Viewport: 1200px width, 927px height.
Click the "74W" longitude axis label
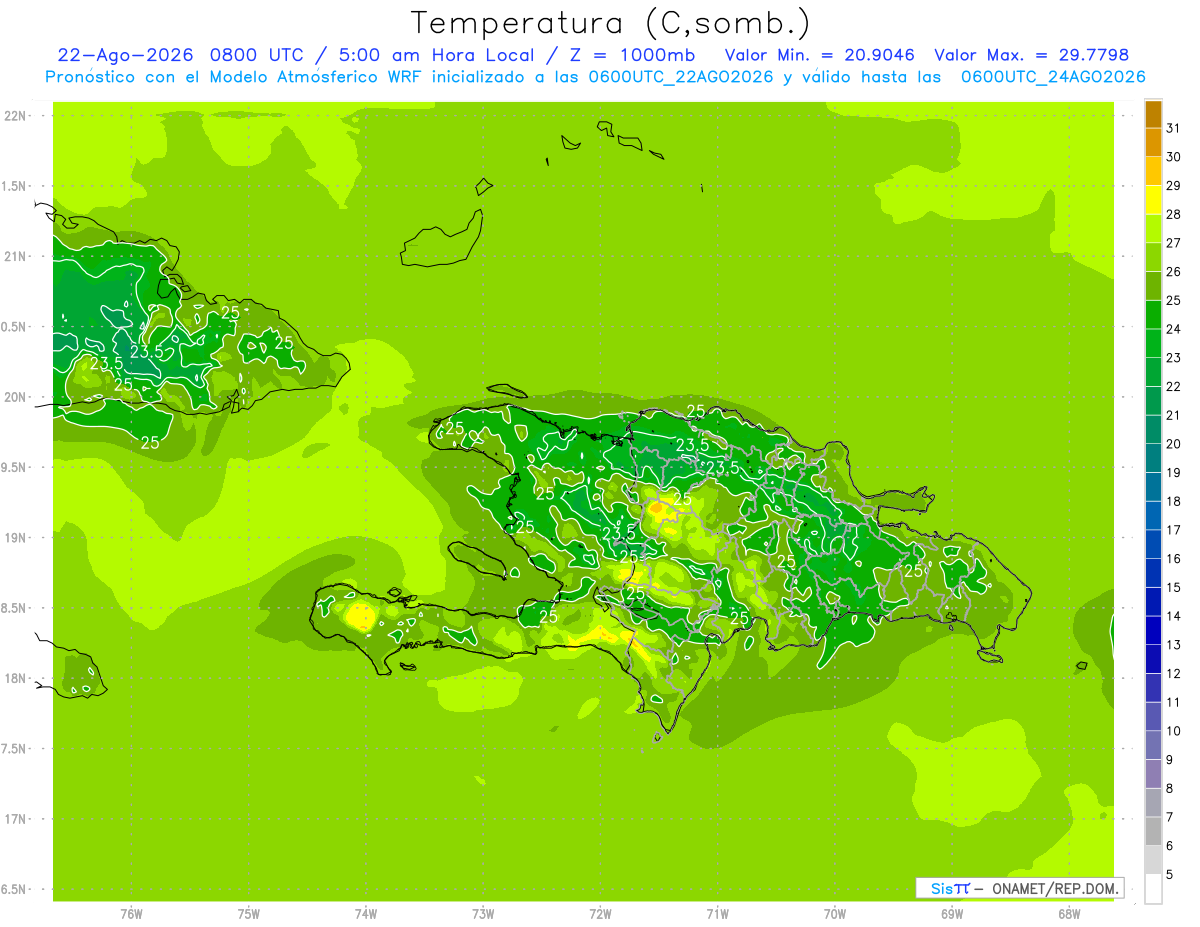(366, 913)
